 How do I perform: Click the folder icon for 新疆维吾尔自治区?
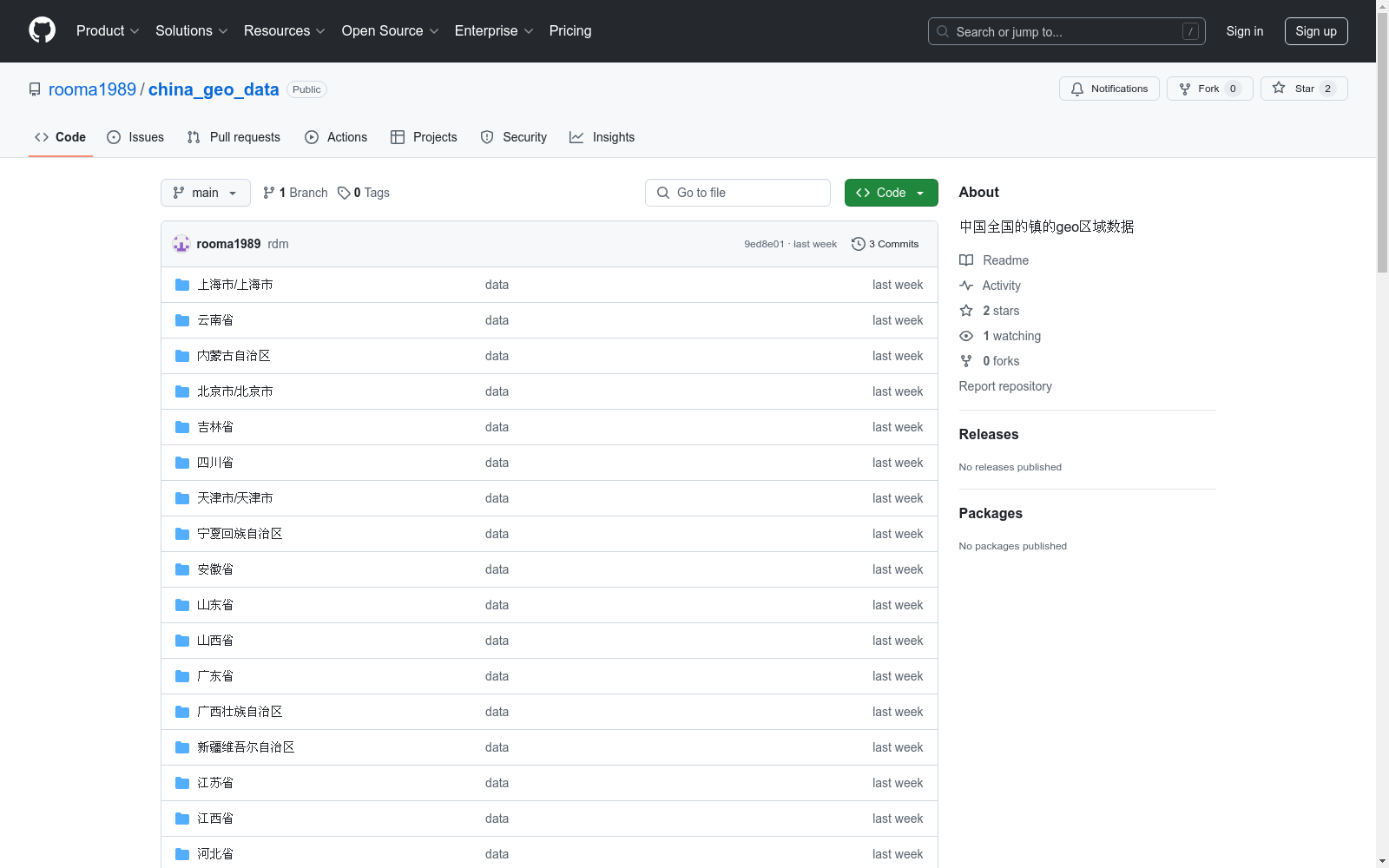(x=182, y=747)
